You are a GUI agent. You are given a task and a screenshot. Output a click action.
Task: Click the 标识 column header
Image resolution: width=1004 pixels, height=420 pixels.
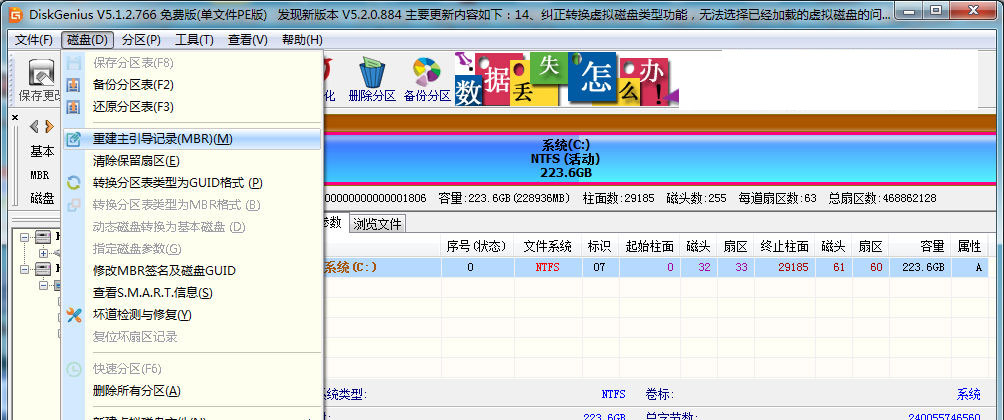(600, 246)
